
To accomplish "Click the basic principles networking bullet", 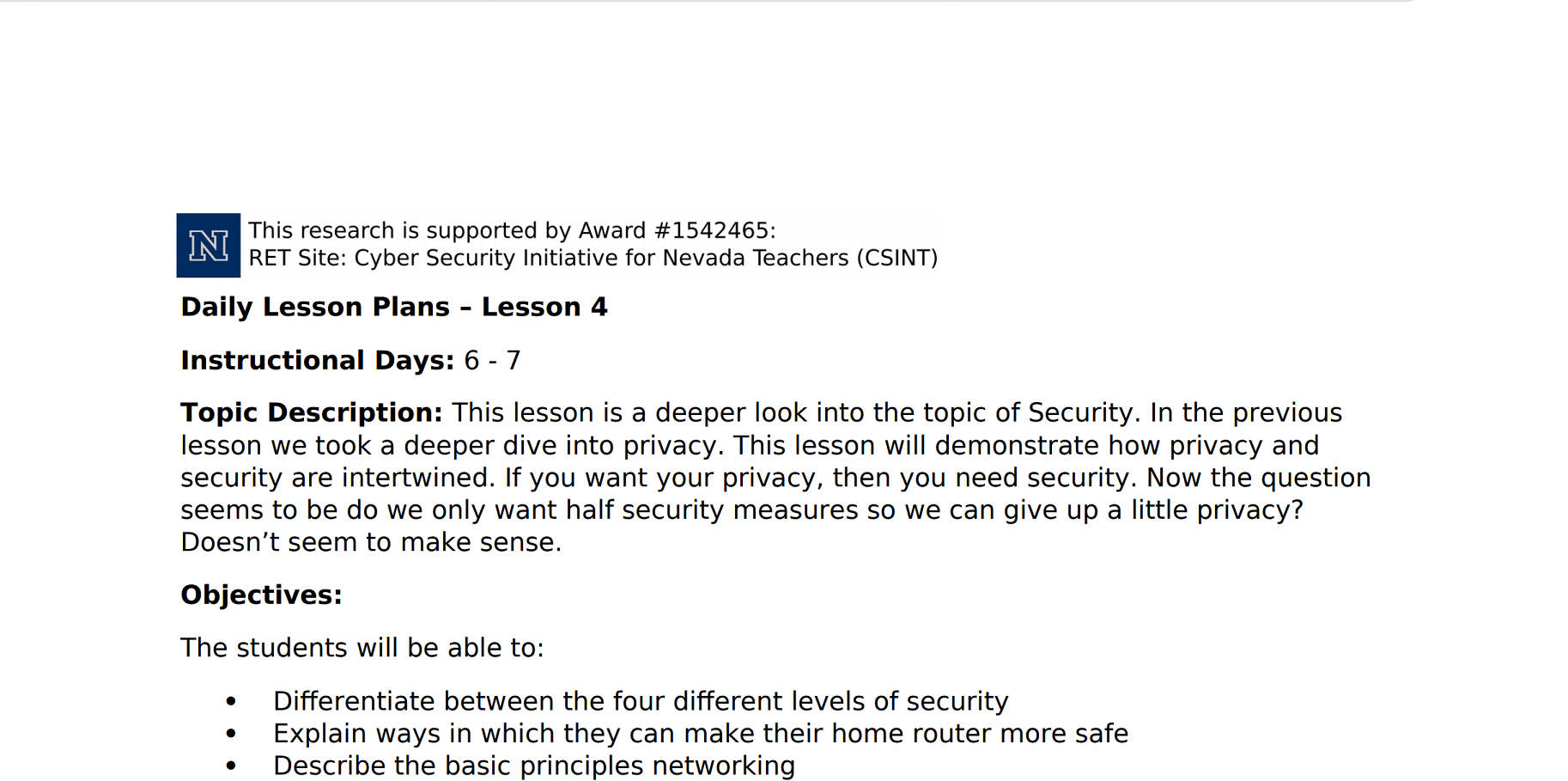I will [533, 766].
